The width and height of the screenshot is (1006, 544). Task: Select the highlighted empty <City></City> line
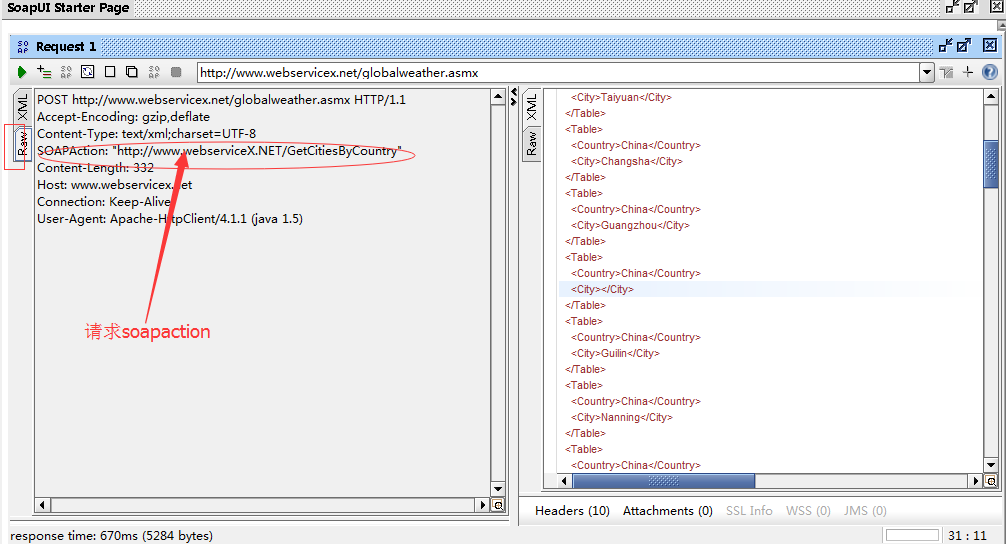(602, 289)
